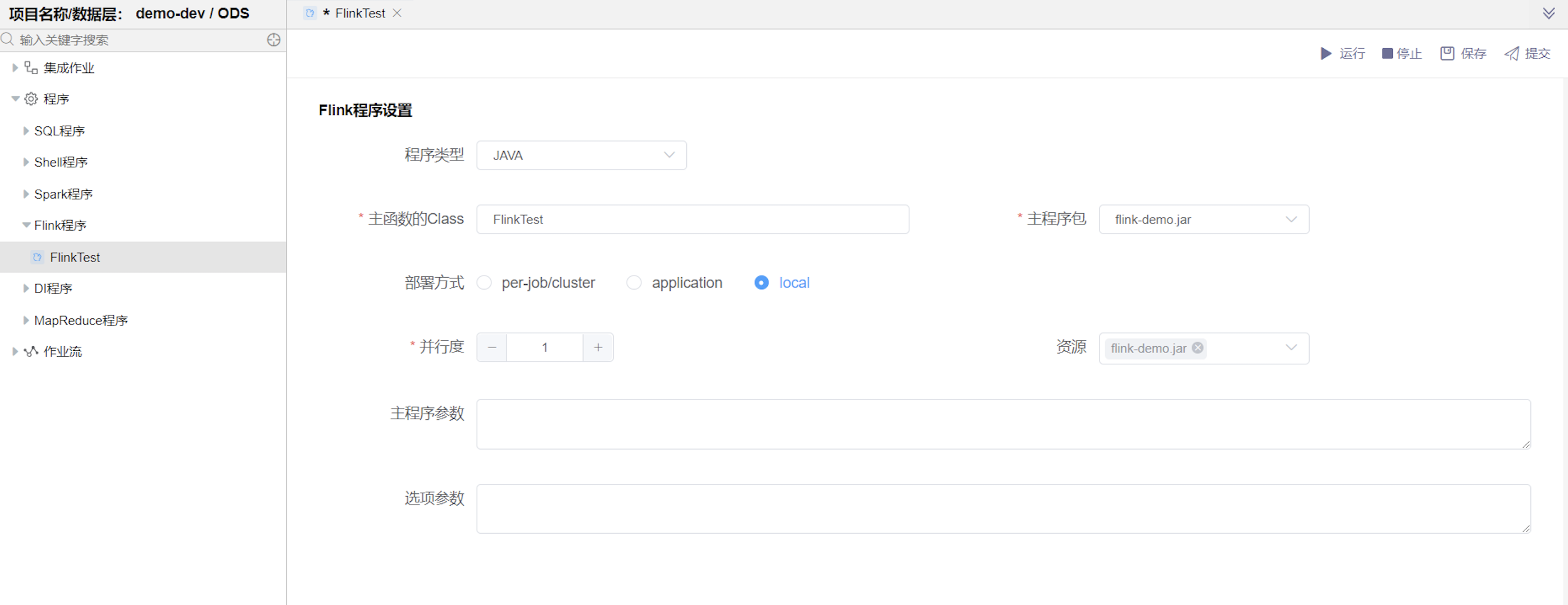1568x605 pixels.
Task: Open the 程序类型 JAVA dropdown
Action: click(581, 155)
